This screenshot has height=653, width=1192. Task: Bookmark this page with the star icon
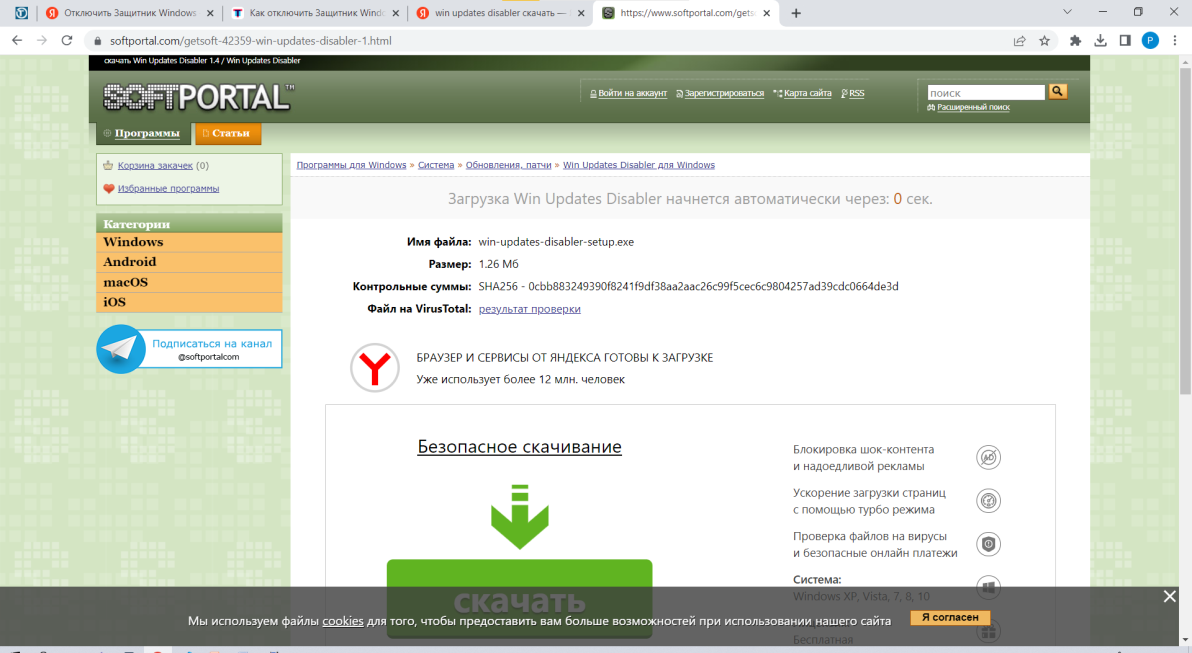[x=1045, y=41]
